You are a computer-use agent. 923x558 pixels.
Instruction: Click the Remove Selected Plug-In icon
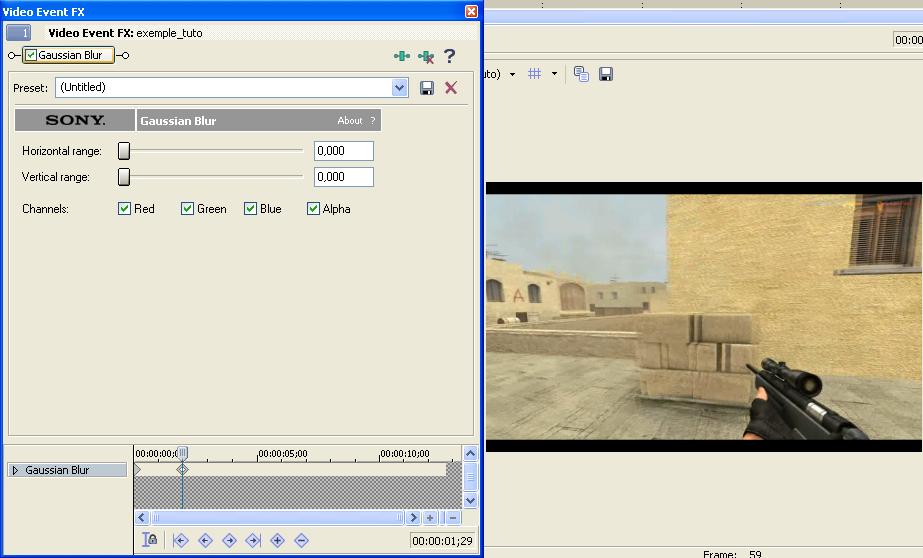pyautogui.click(x=426, y=56)
